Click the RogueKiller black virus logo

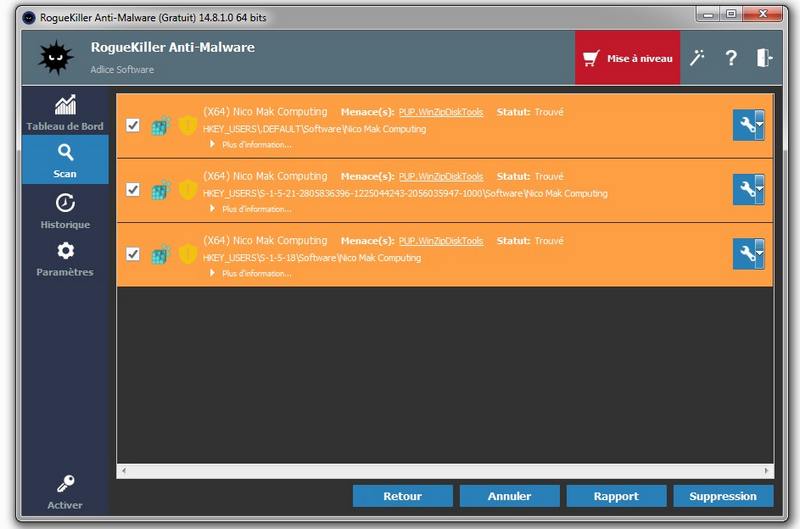coord(56,58)
